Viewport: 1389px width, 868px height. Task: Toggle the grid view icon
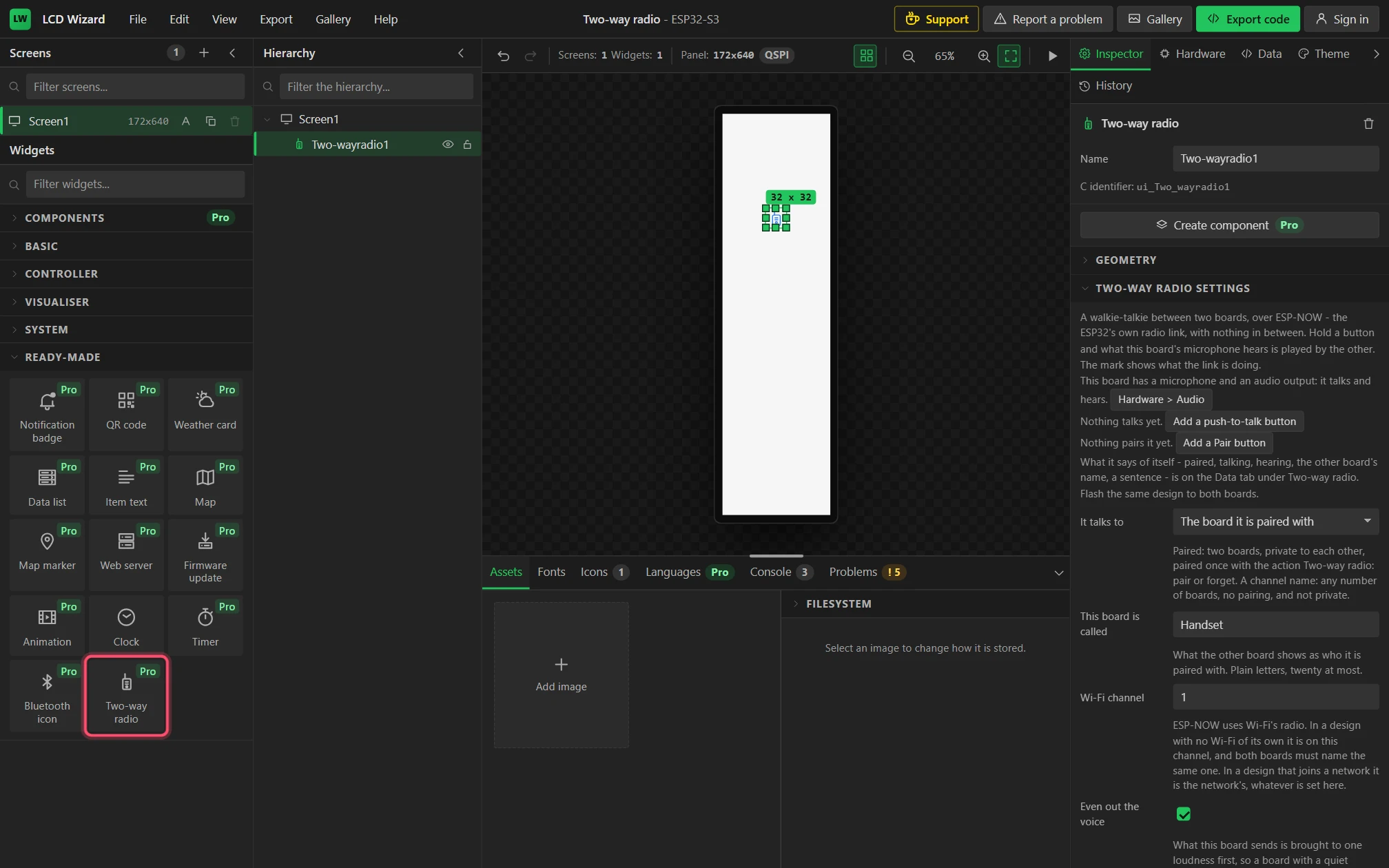[866, 56]
